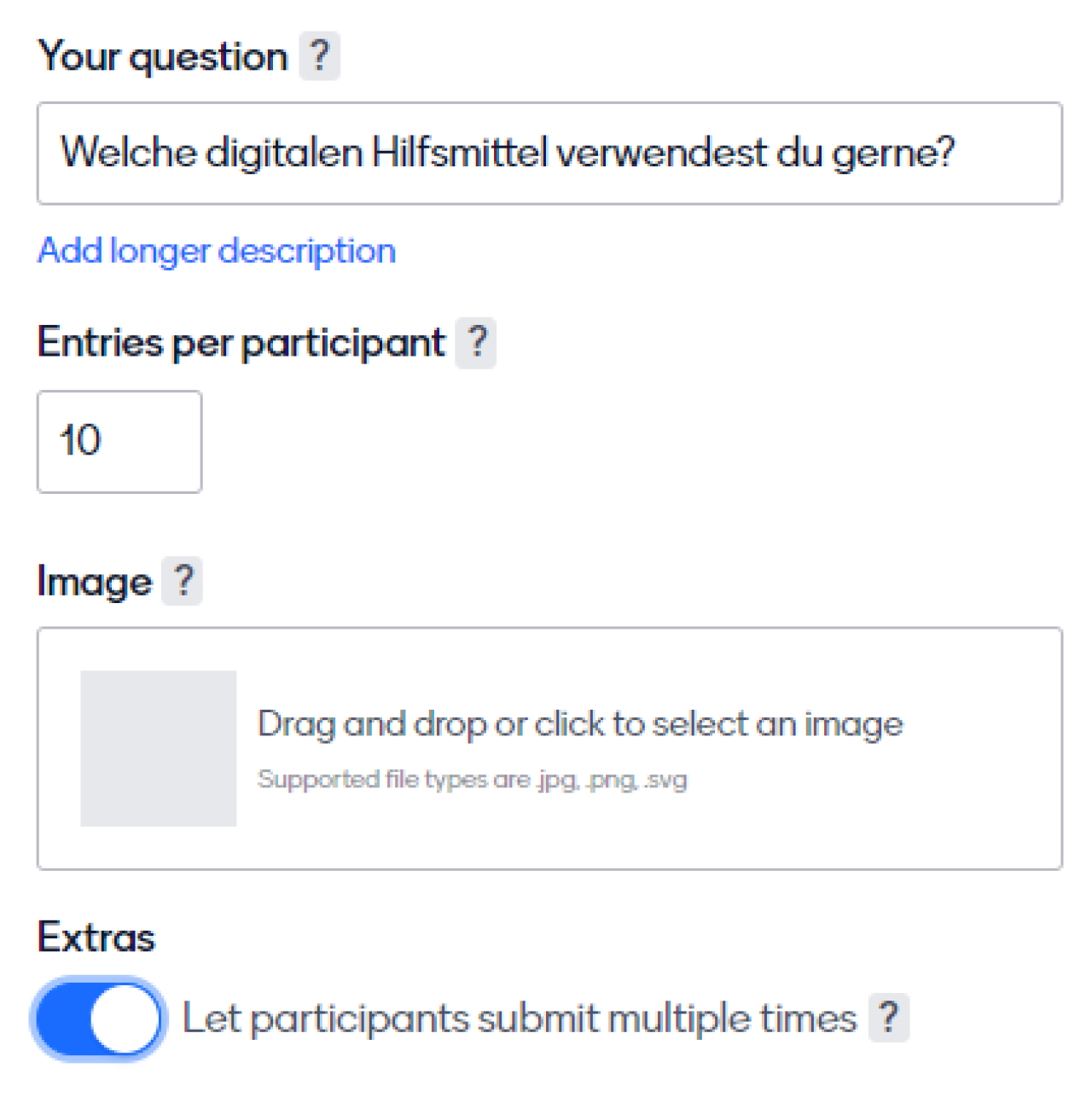1092x1097 pixels.
Task: Click the Your question heading label
Action: [163, 57]
